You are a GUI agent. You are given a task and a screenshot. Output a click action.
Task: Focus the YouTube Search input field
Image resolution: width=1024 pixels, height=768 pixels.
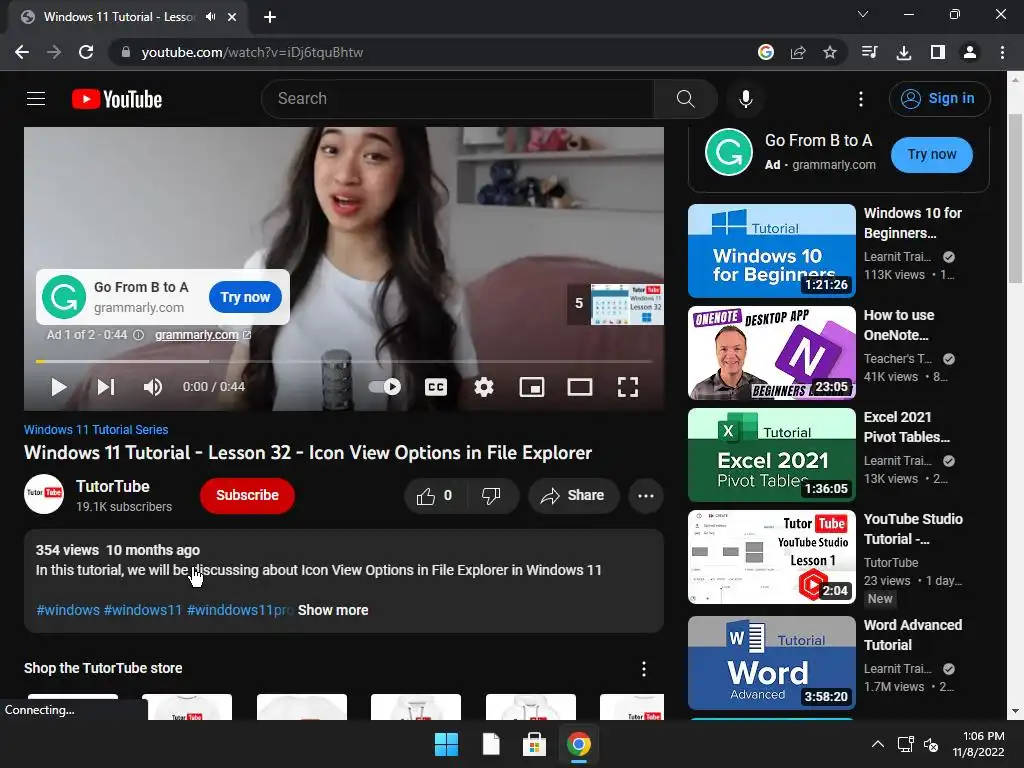point(457,99)
